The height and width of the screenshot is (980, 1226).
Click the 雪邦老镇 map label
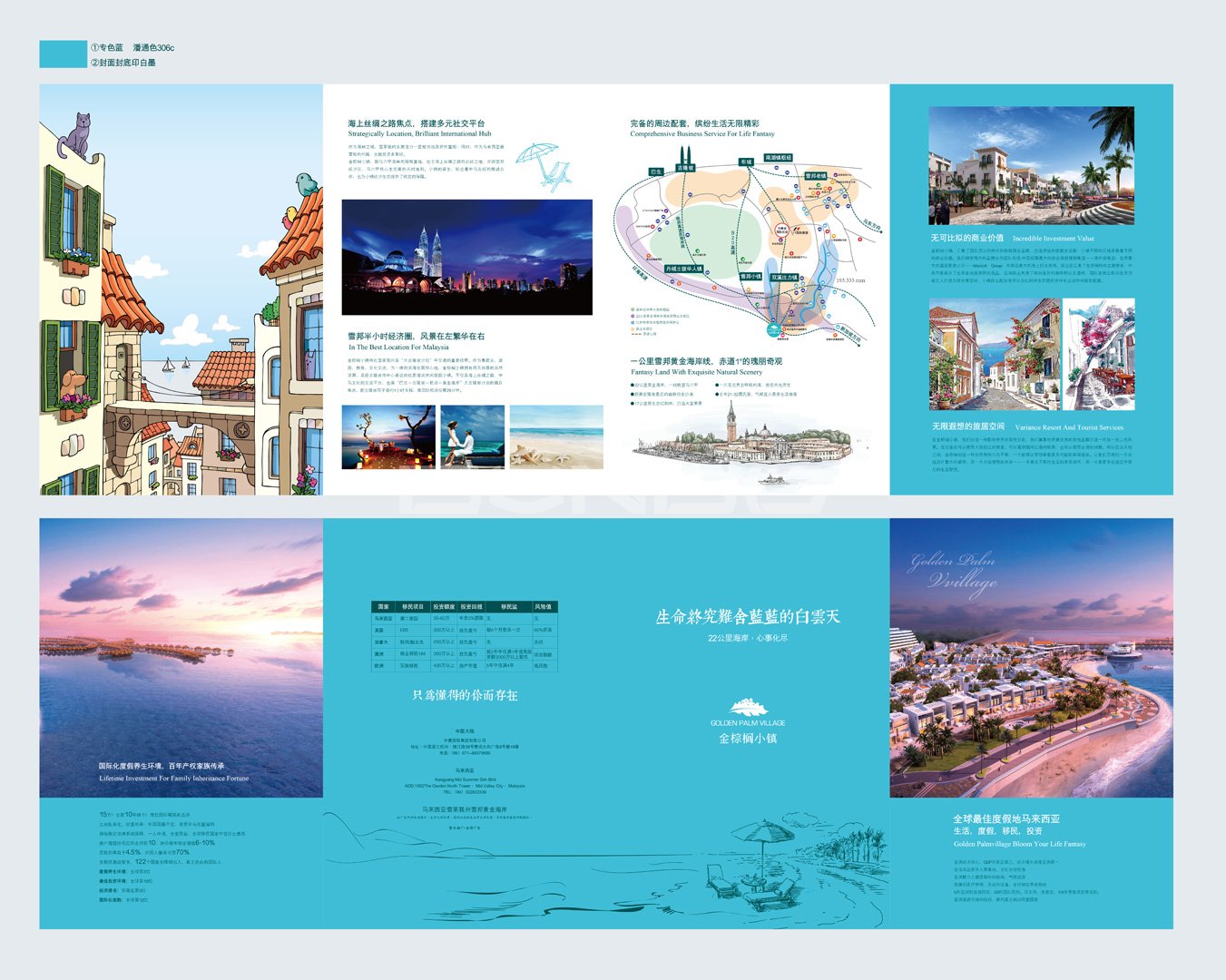[x=815, y=176]
